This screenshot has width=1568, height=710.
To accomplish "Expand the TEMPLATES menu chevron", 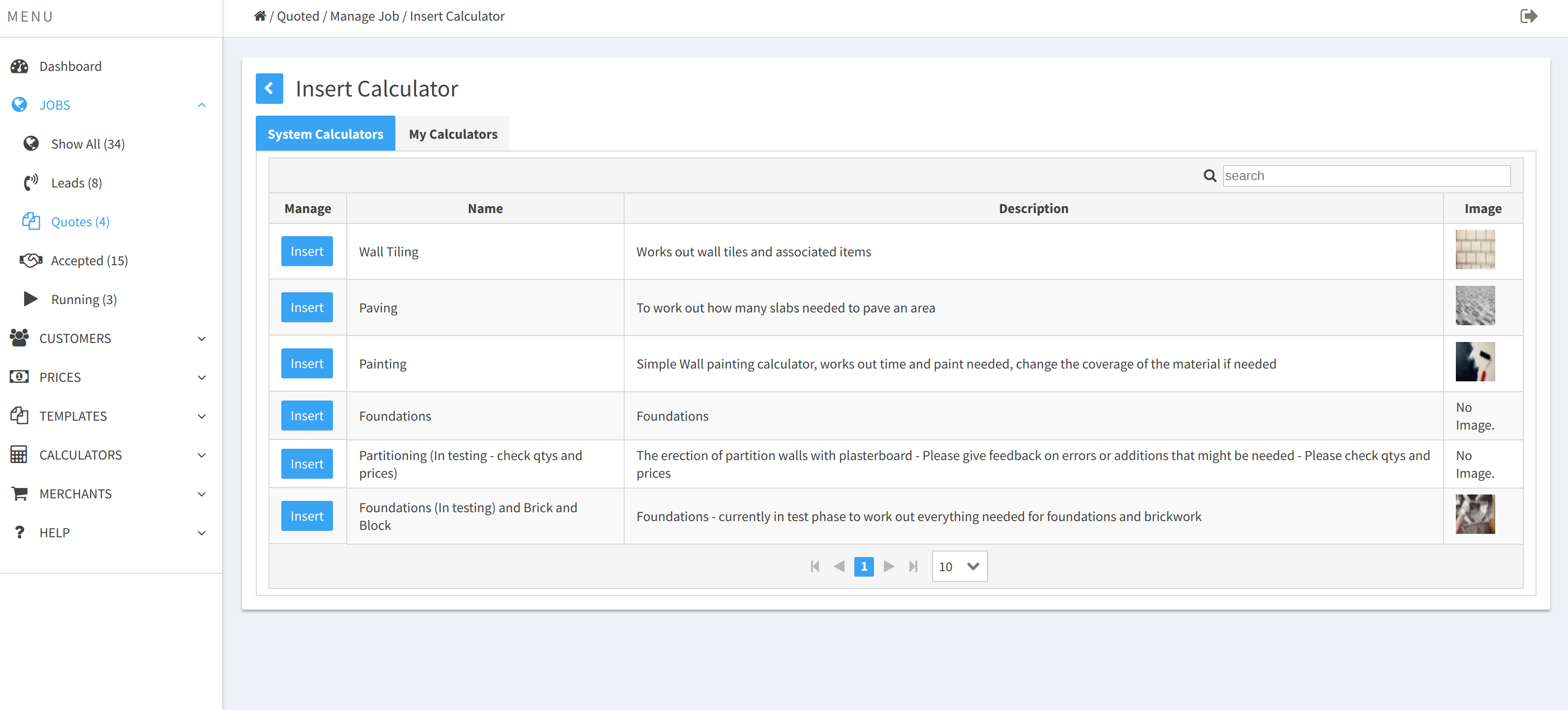I will tap(202, 417).
